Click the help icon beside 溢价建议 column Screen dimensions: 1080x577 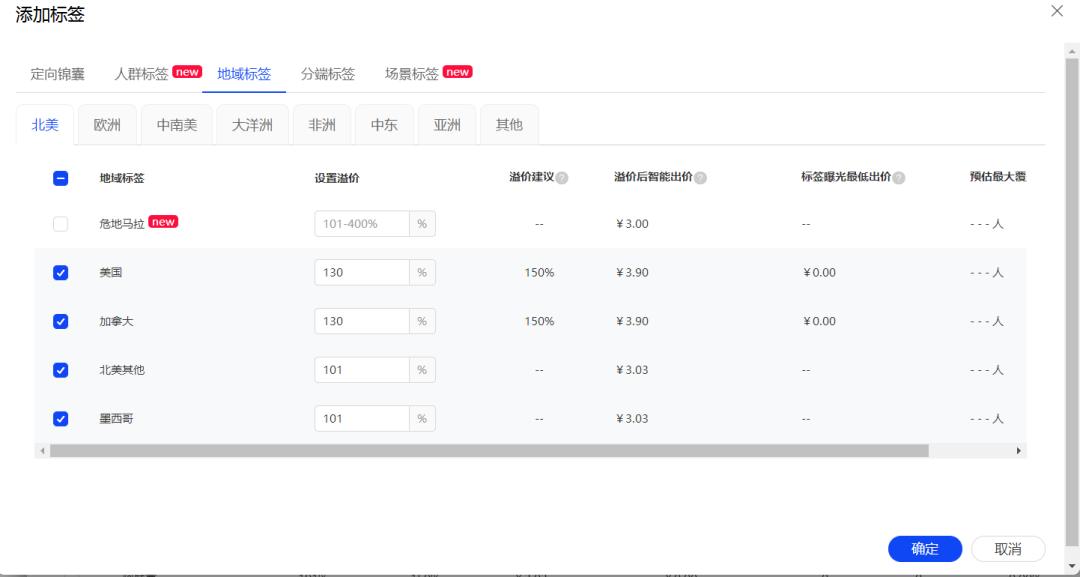[564, 178]
